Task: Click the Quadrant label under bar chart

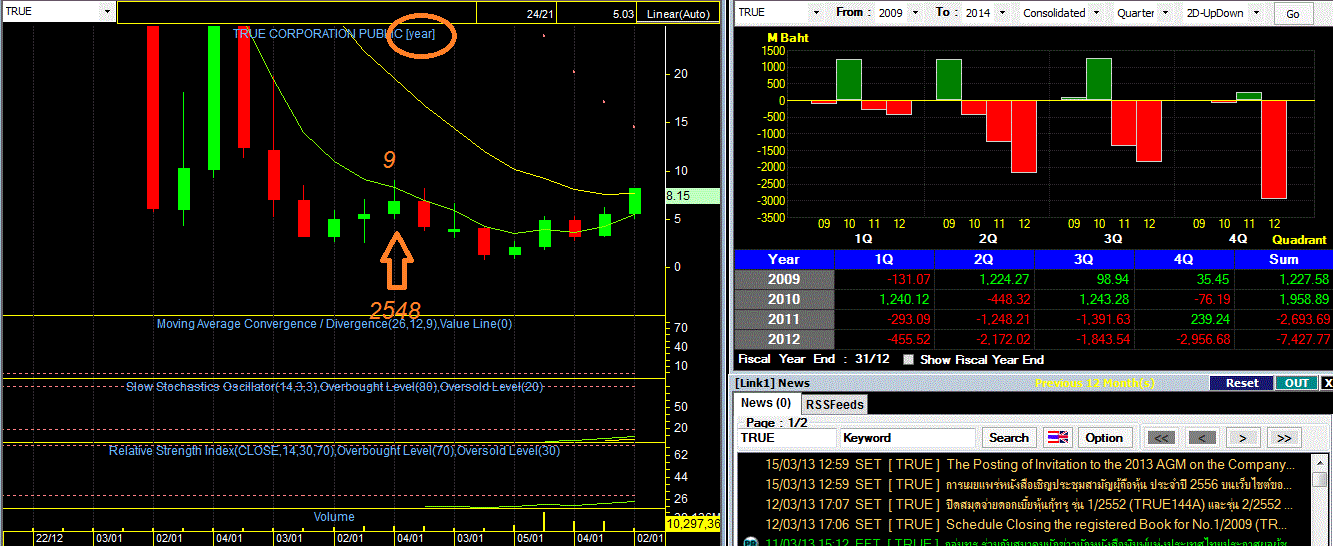Action: [1299, 240]
